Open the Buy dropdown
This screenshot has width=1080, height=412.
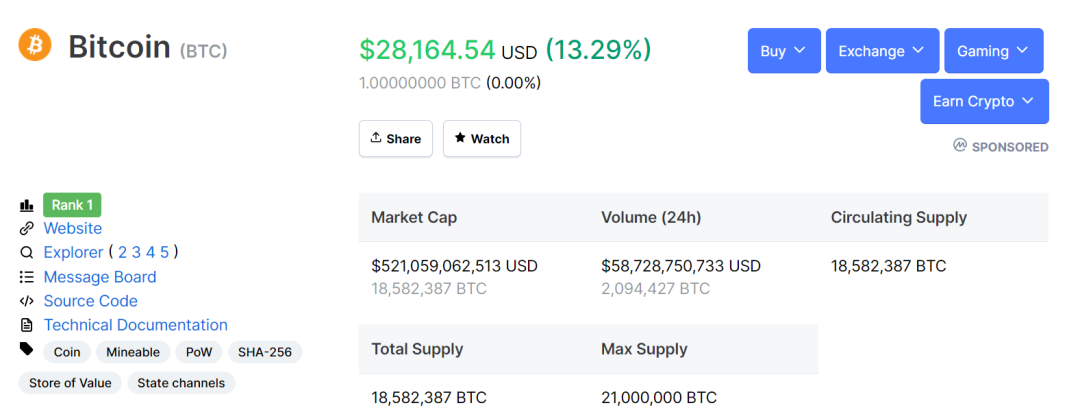pyautogui.click(x=784, y=51)
